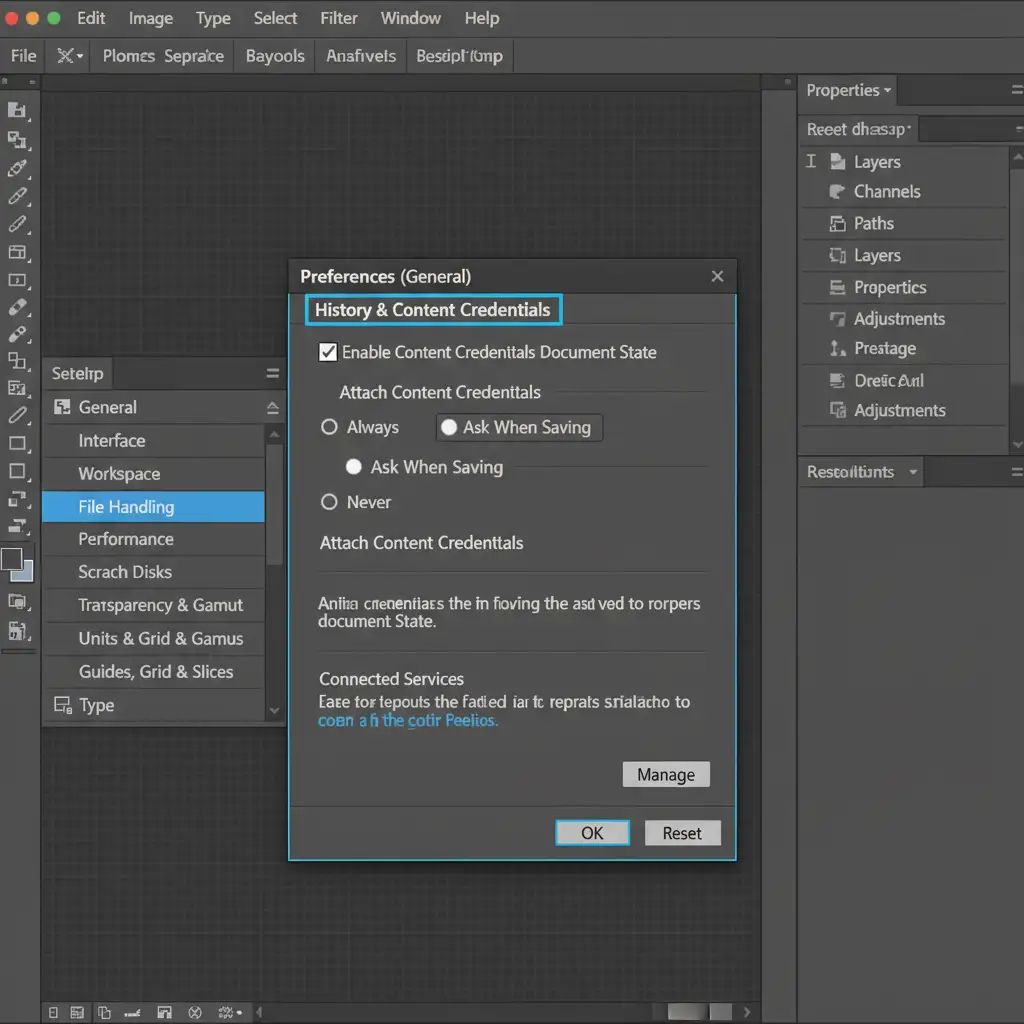Collapse the General section arrow

(x=272, y=408)
